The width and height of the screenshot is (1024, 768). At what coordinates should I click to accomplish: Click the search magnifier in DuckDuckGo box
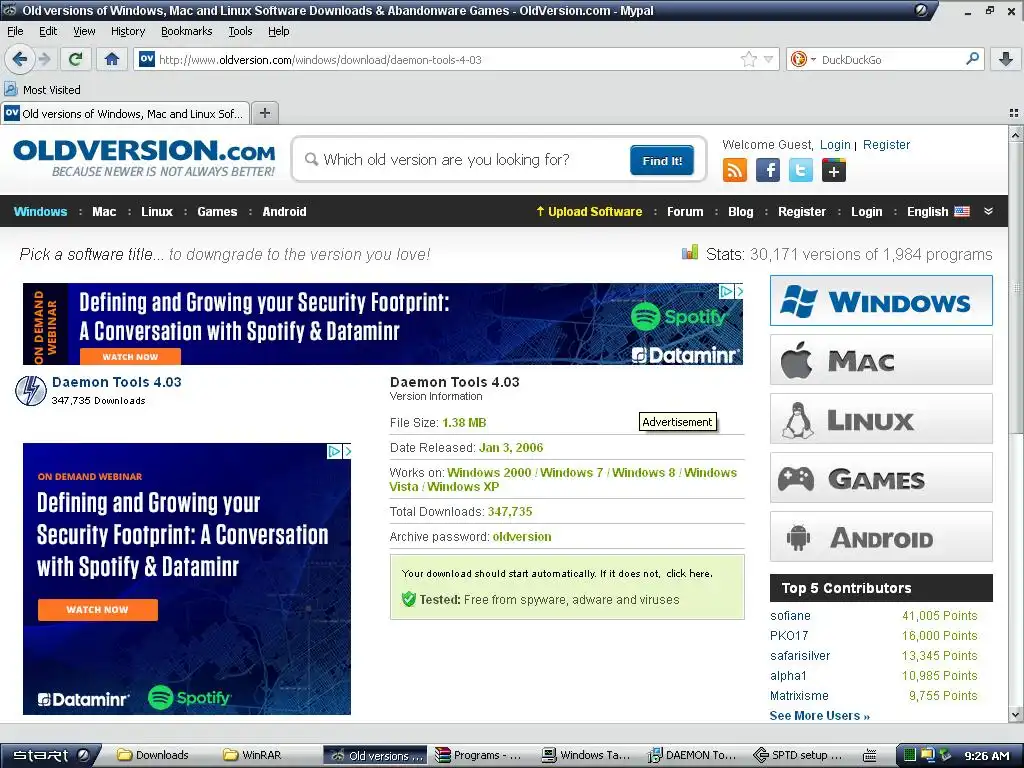tap(972, 59)
